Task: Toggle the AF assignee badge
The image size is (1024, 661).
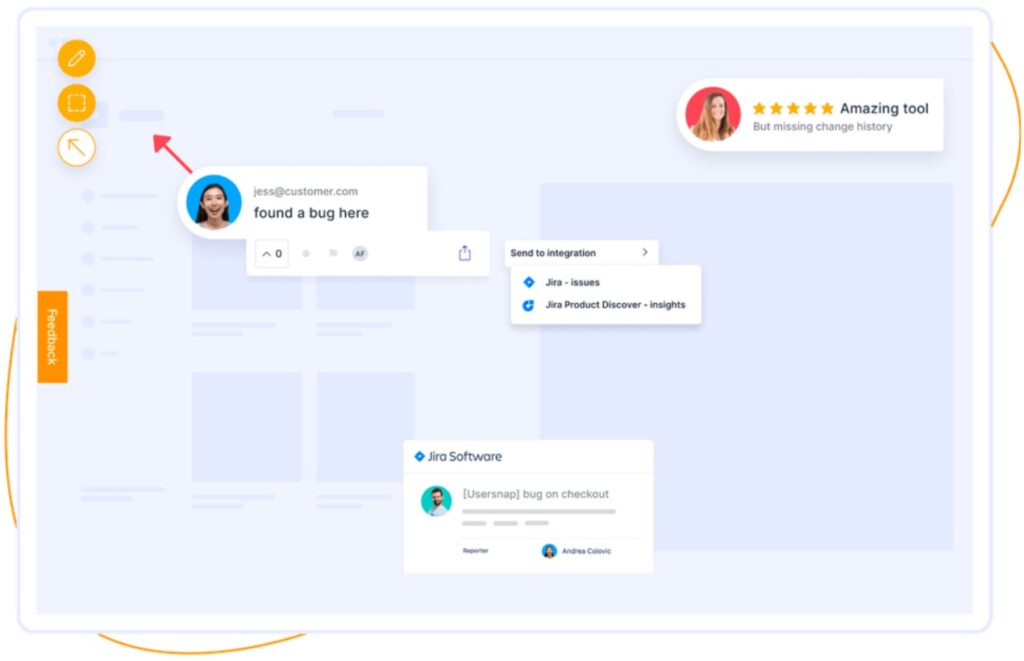Action: pyautogui.click(x=360, y=253)
